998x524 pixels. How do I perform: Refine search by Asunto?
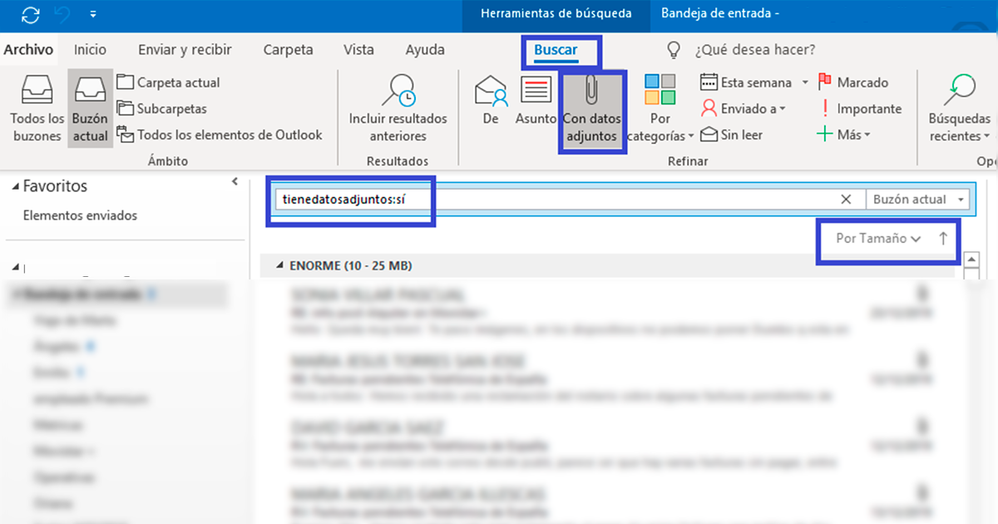535,100
